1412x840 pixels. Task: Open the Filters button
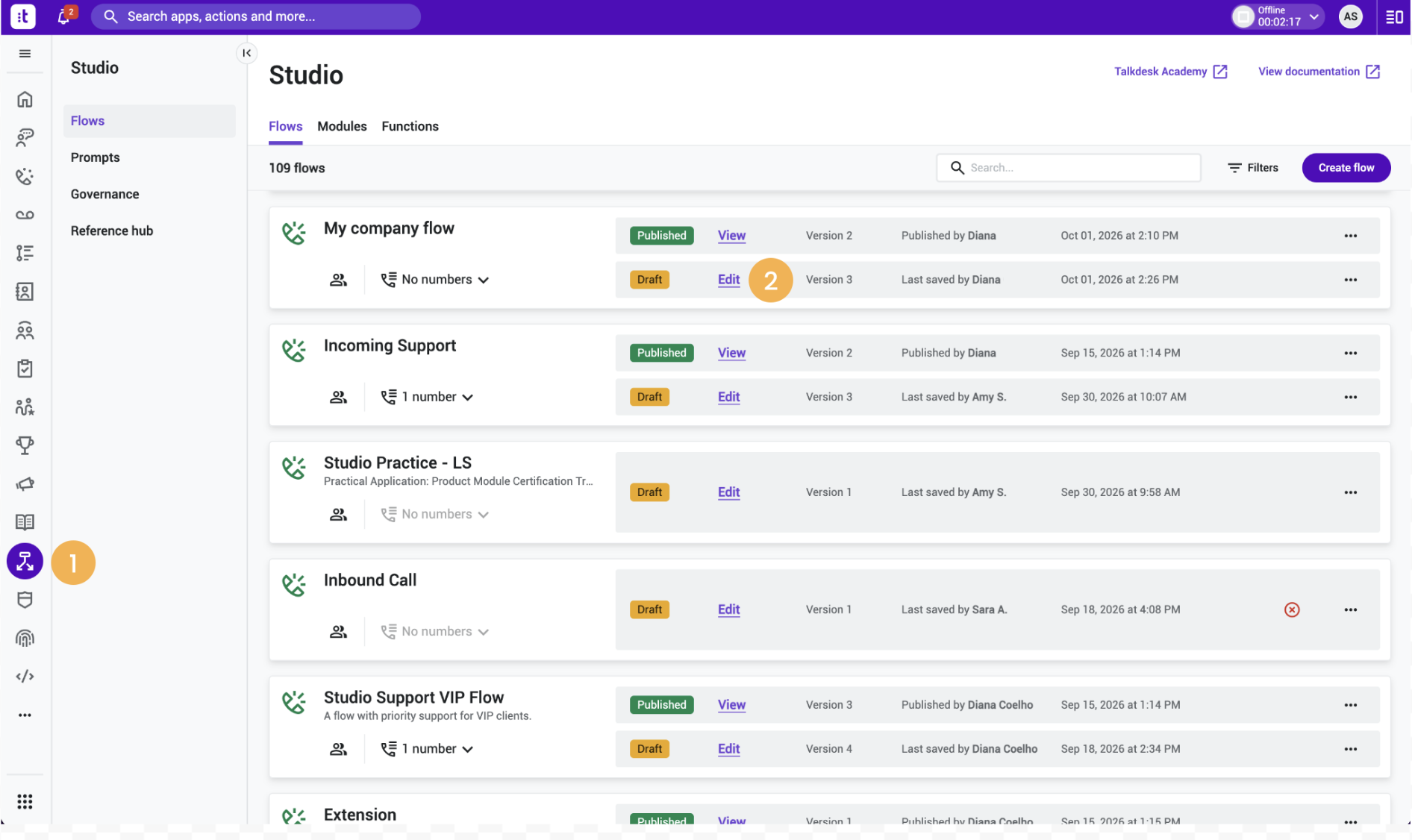pos(1253,168)
